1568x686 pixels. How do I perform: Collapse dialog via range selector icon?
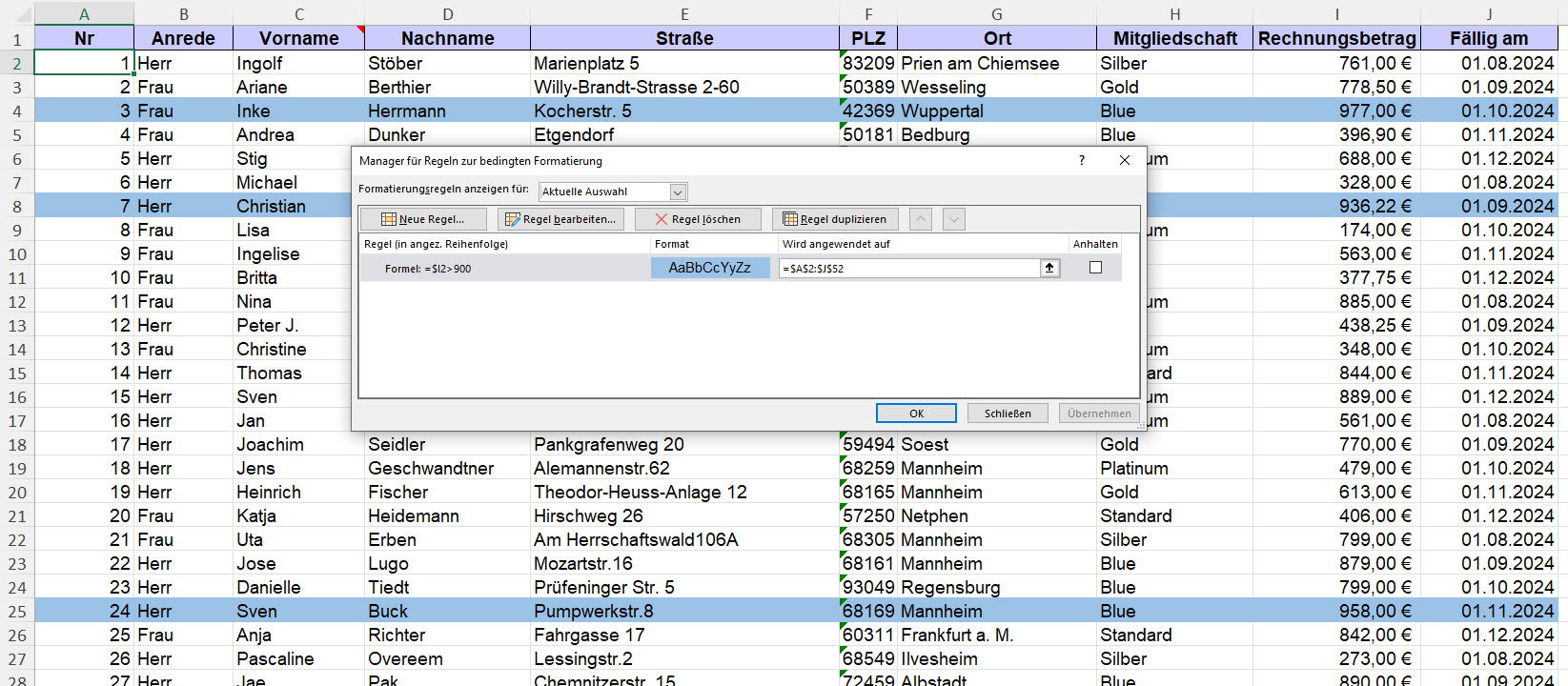(x=1049, y=268)
